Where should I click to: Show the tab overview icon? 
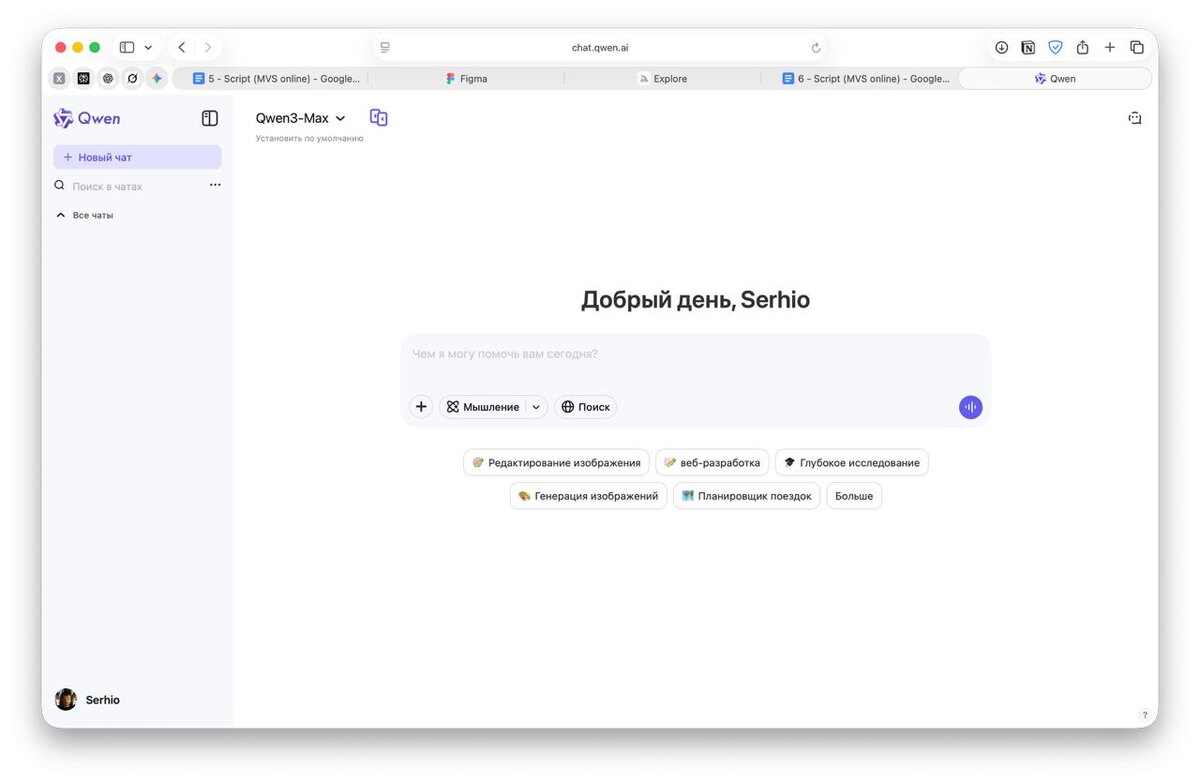coord(1137,47)
